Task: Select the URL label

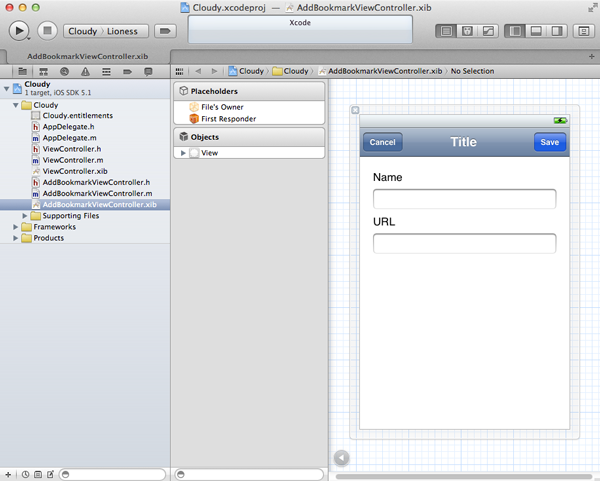Action: click(384, 222)
